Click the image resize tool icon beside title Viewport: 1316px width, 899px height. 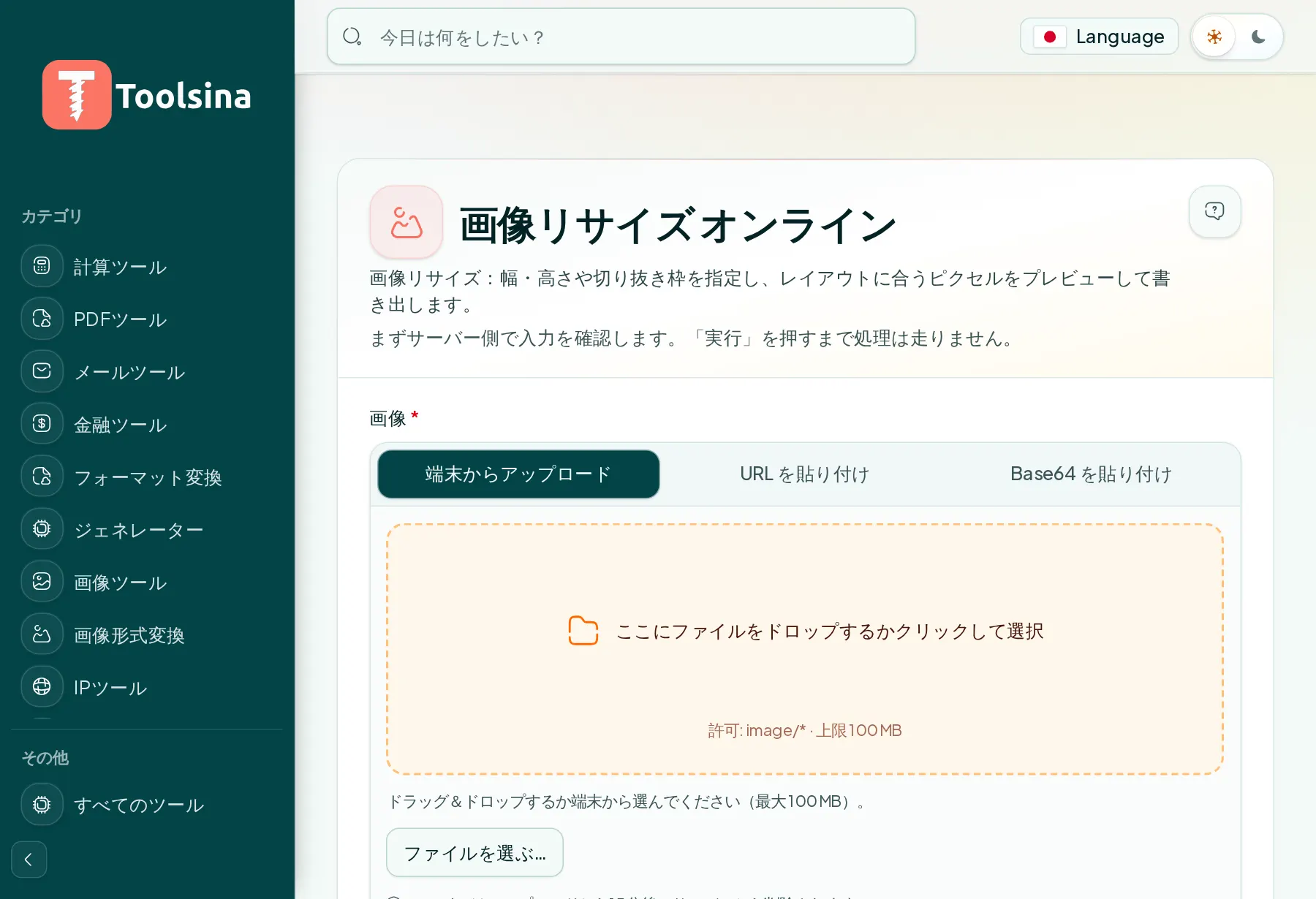tap(406, 222)
